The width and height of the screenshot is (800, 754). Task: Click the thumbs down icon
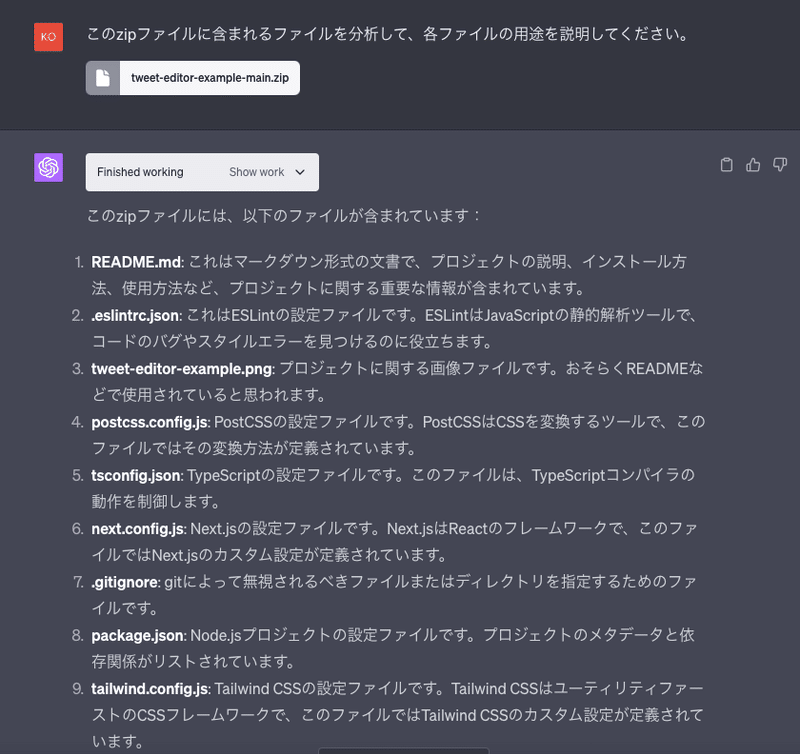(x=780, y=165)
